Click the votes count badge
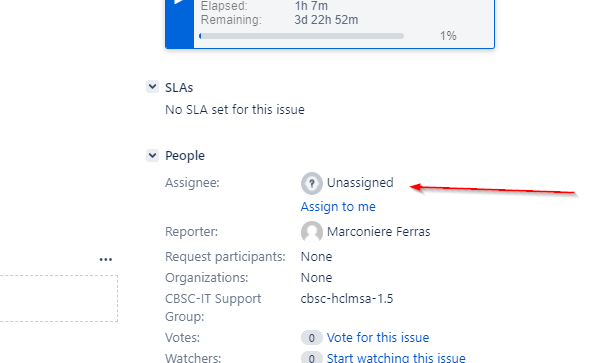 click(311, 338)
